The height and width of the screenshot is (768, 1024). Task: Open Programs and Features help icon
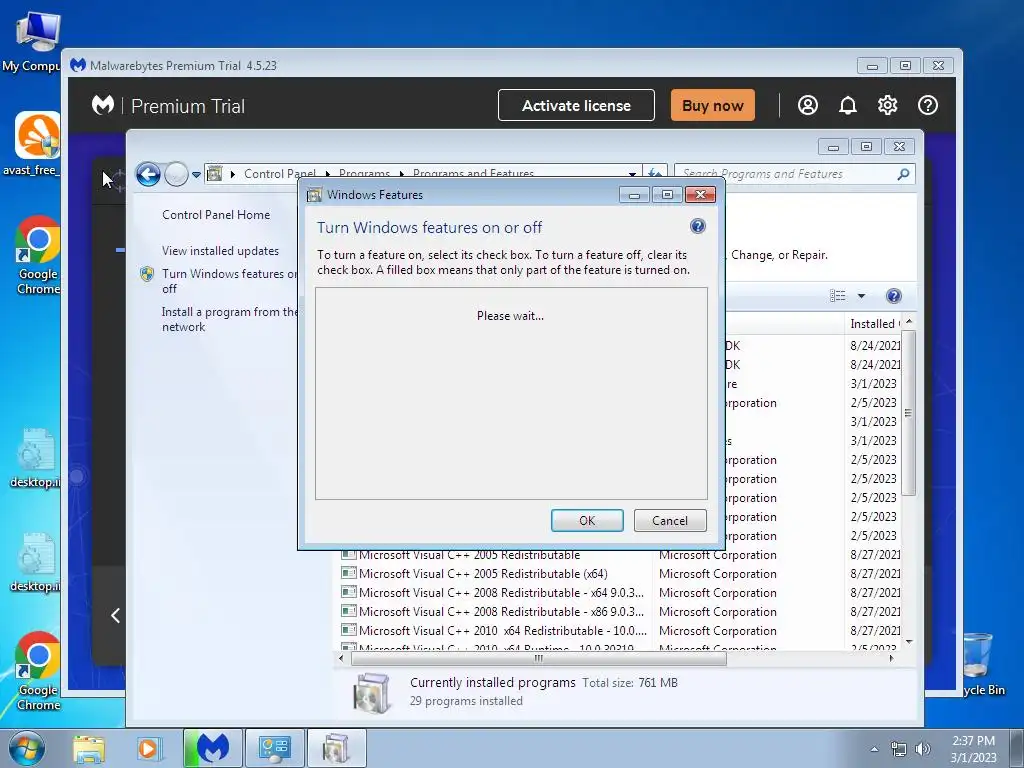[893, 296]
